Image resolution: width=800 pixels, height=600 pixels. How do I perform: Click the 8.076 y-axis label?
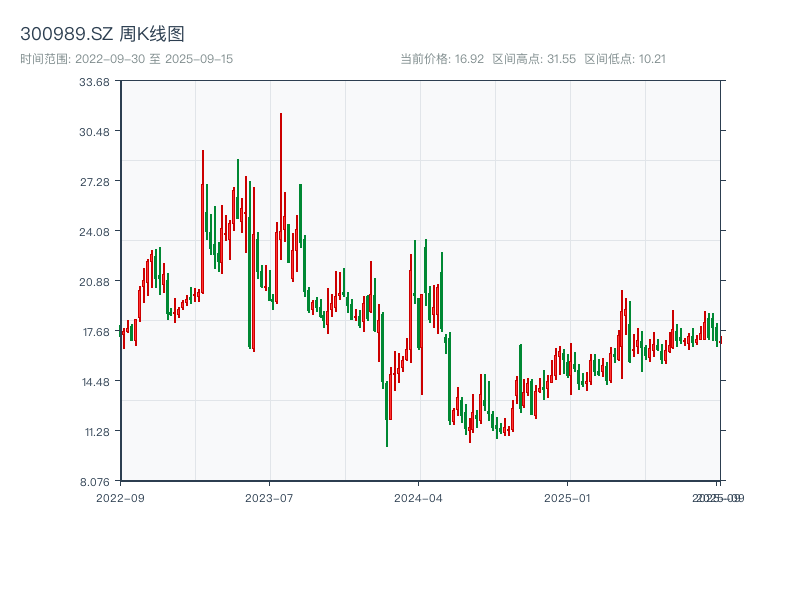tap(95, 482)
